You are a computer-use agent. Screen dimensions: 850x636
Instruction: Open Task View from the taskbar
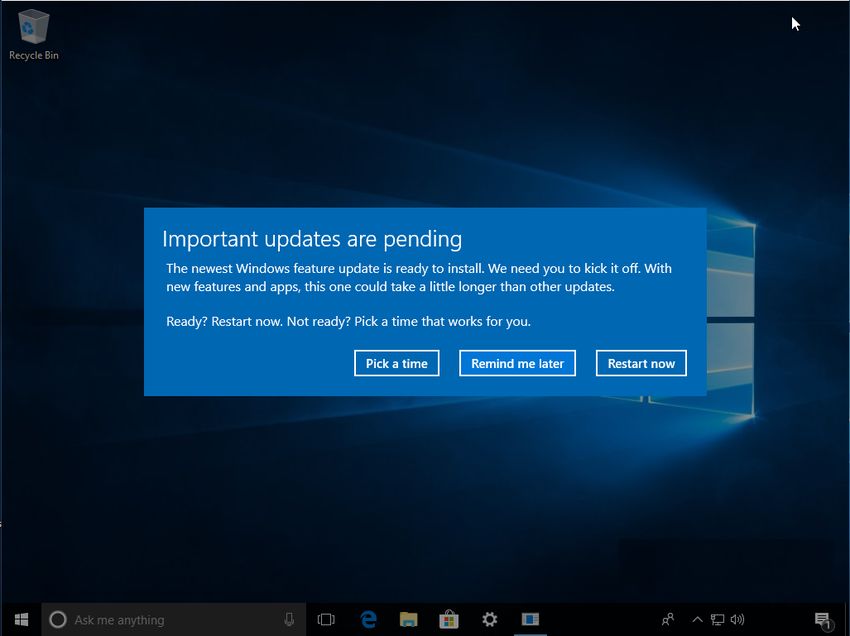[x=326, y=619]
